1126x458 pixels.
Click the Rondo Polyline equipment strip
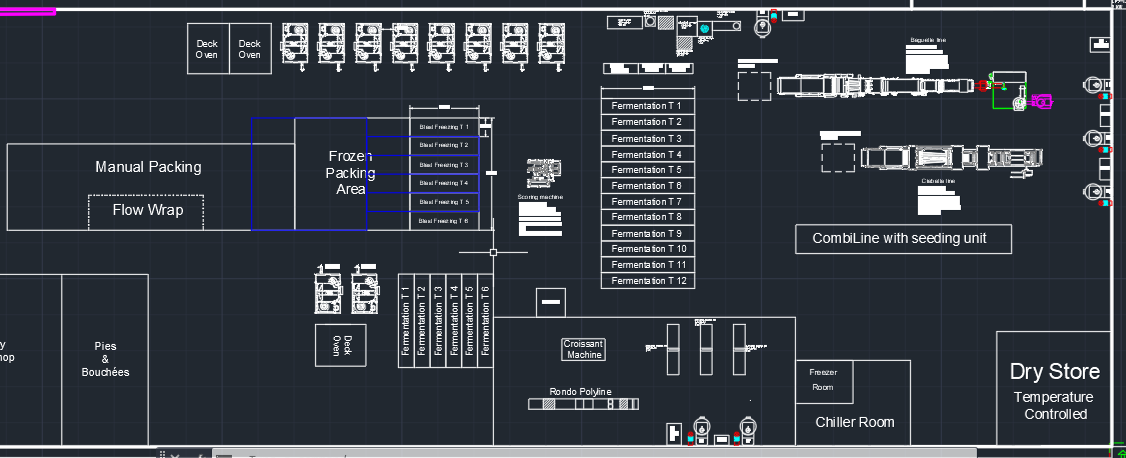[x=583, y=404]
